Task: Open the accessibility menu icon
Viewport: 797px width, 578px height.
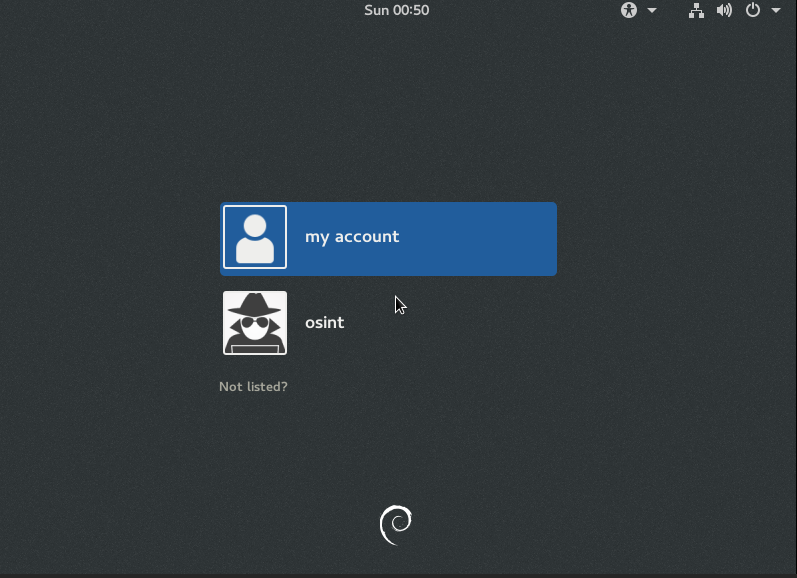Action: coord(629,10)
